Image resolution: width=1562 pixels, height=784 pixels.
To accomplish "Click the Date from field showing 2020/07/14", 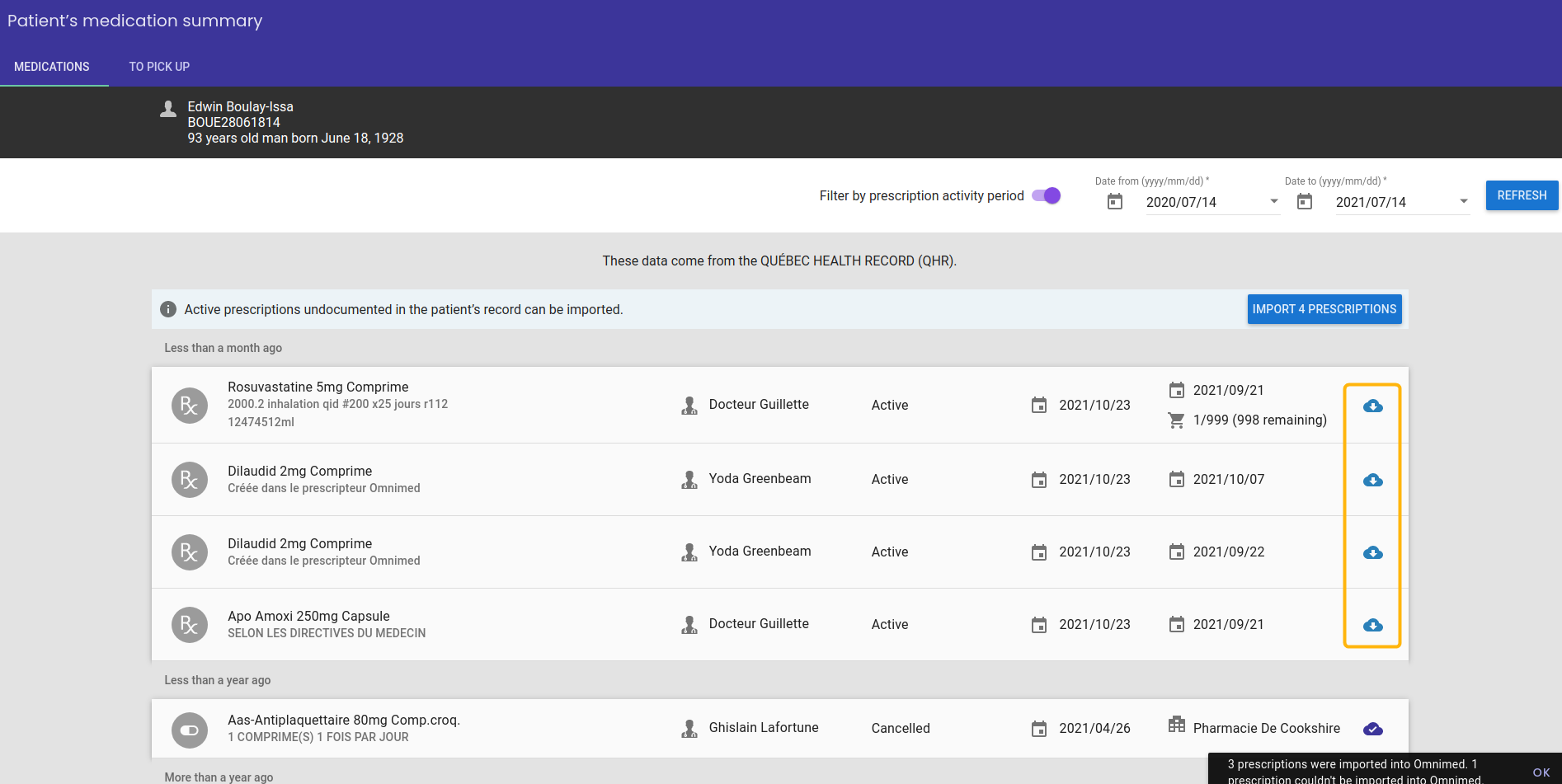I will pyautogui.click(x=1212, y=202).
